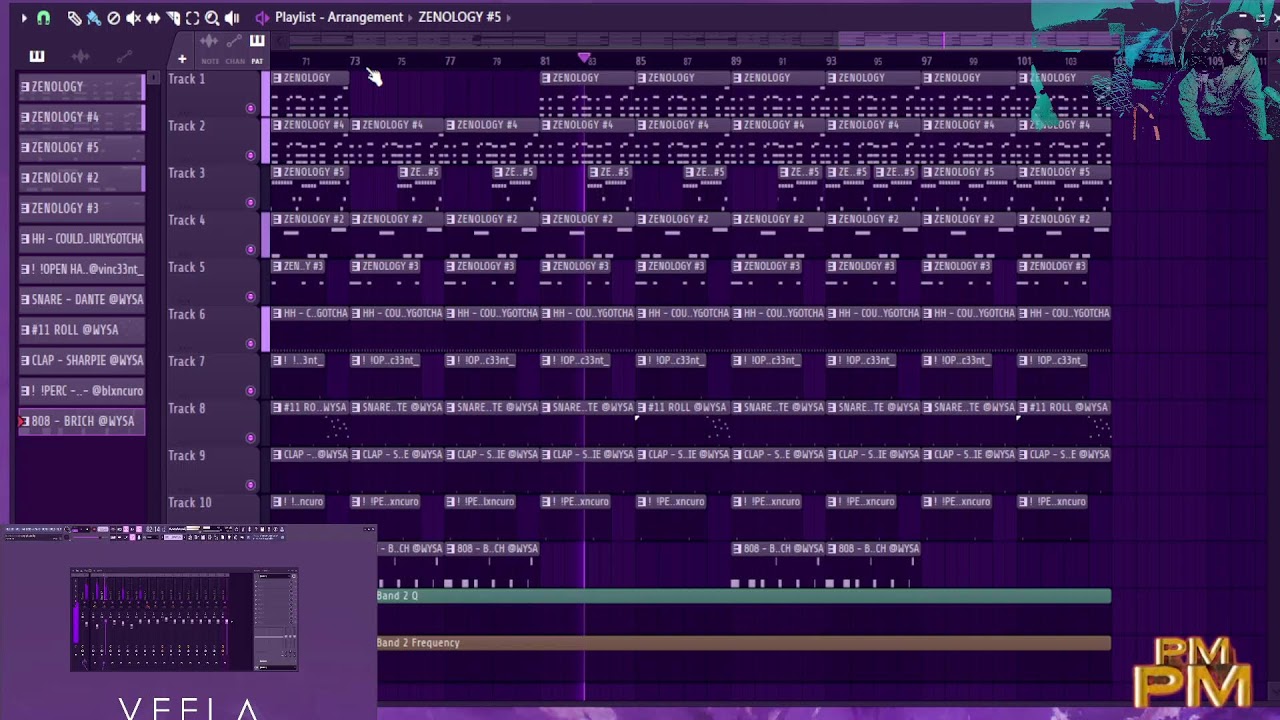This screenshot has width=1280, height=720.
Task: Switch clip focus to NOTE
Action: 210,61
